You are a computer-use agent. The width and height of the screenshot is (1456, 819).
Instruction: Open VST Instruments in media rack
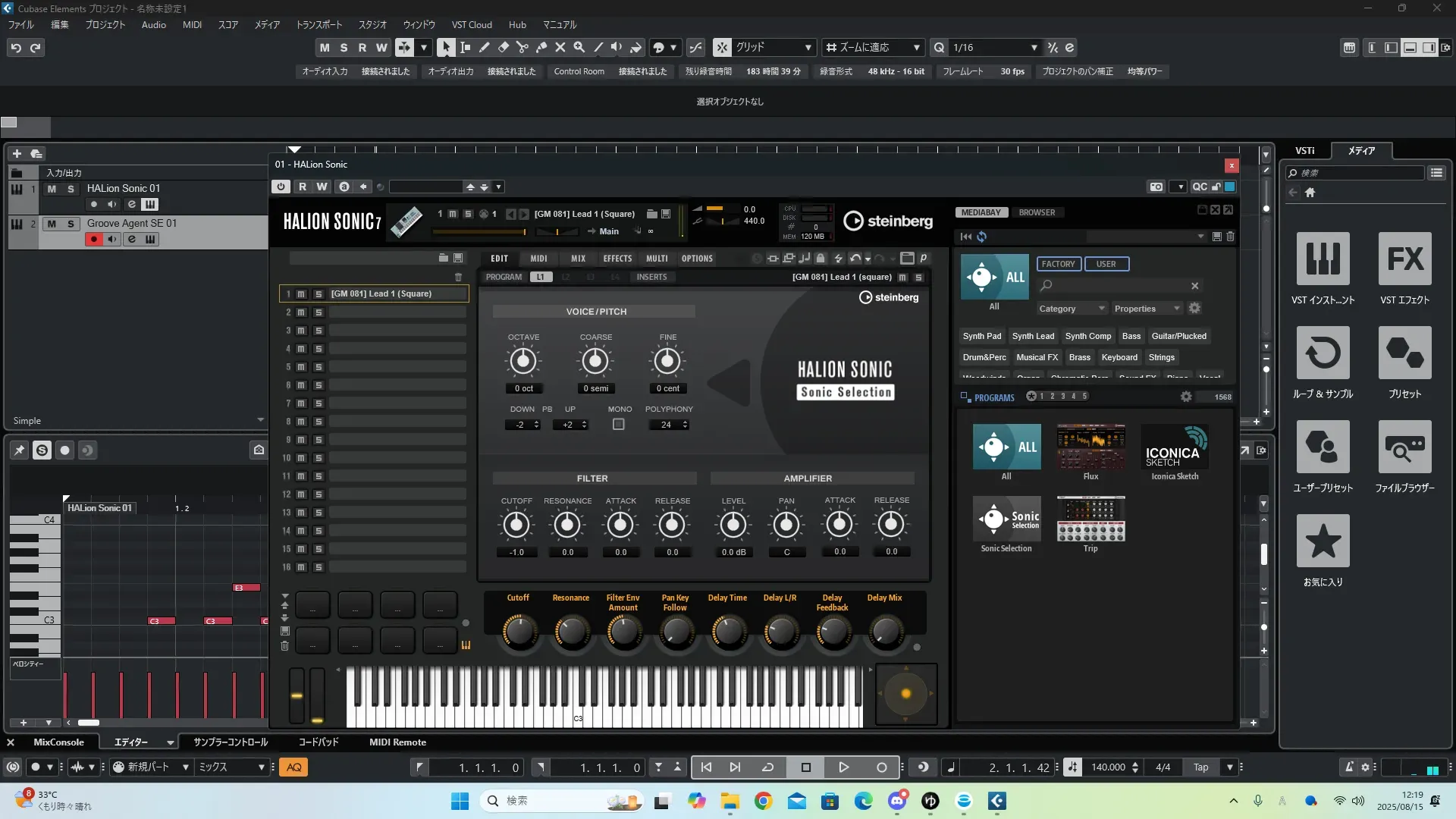pos(1323,259)
